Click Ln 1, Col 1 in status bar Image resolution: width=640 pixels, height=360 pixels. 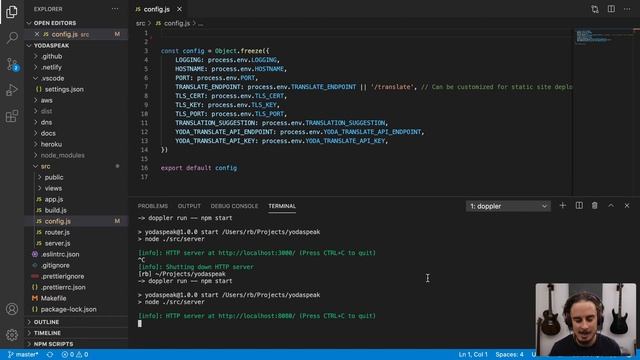[x=473, y=354]
